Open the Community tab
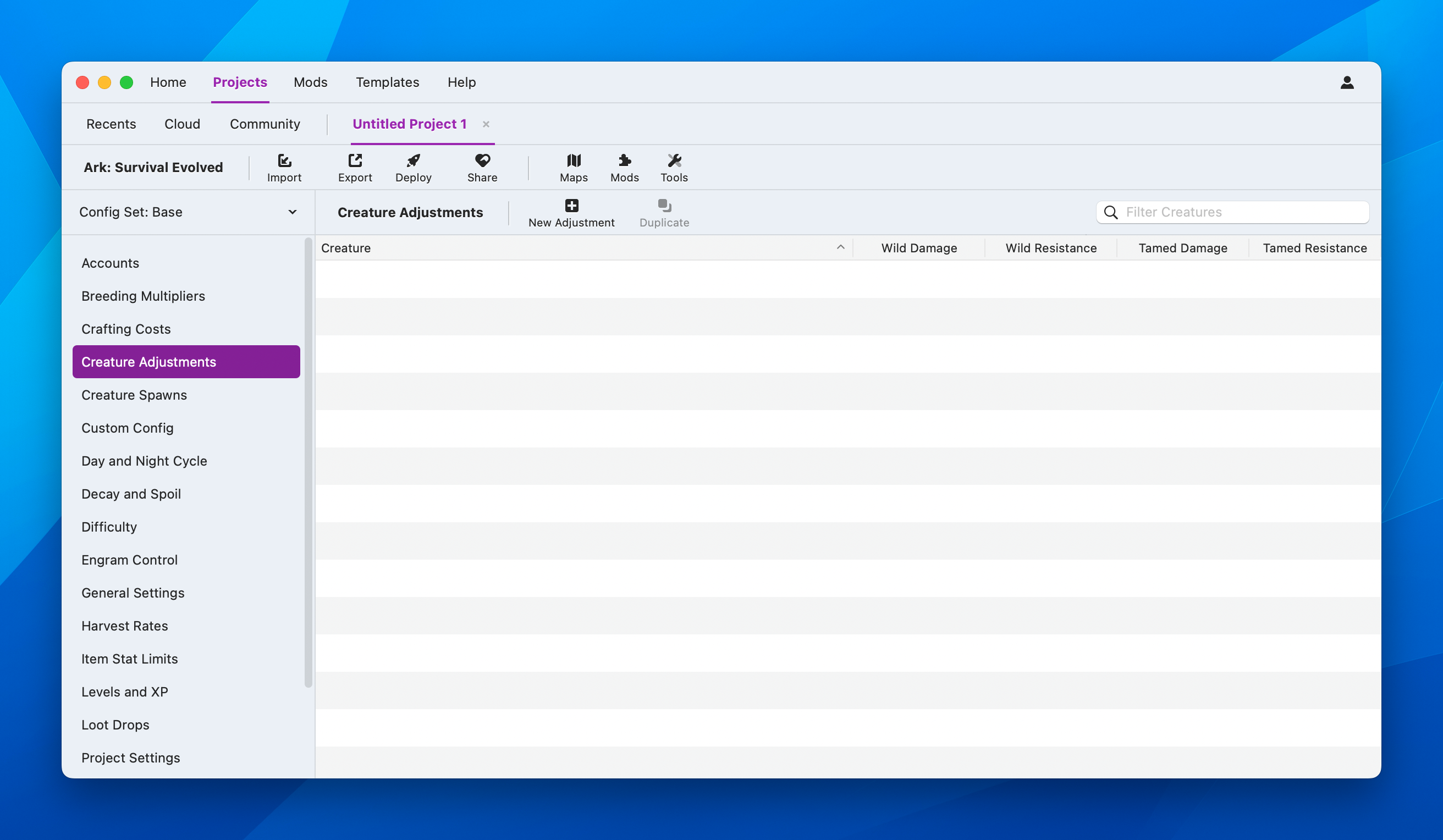This screenshot has width=1443, height=840. pos(265,124)
